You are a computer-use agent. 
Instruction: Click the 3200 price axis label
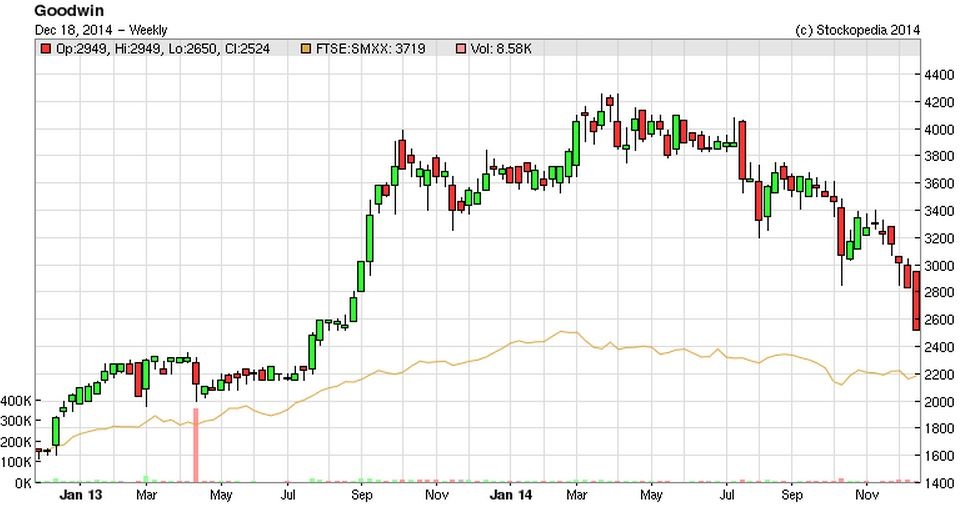(939, 238)
